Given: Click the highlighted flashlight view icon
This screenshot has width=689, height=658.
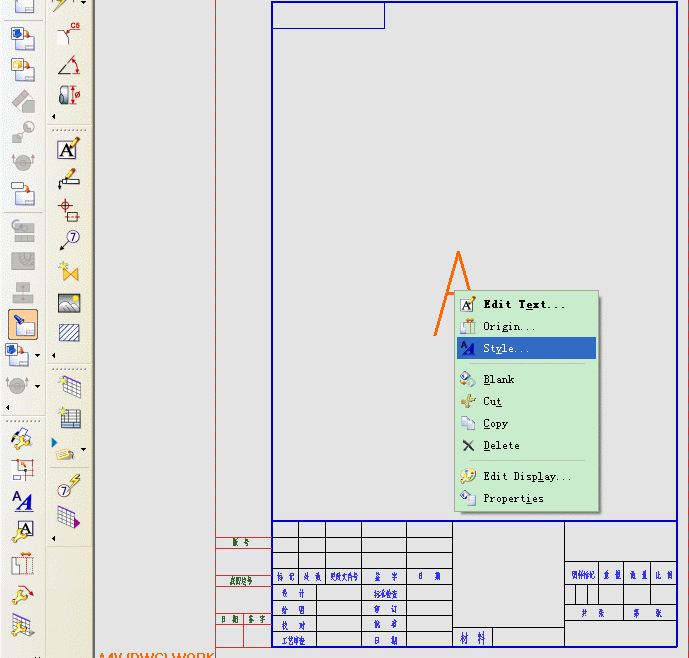Looking at the screenshot, I should click(23, 324).
